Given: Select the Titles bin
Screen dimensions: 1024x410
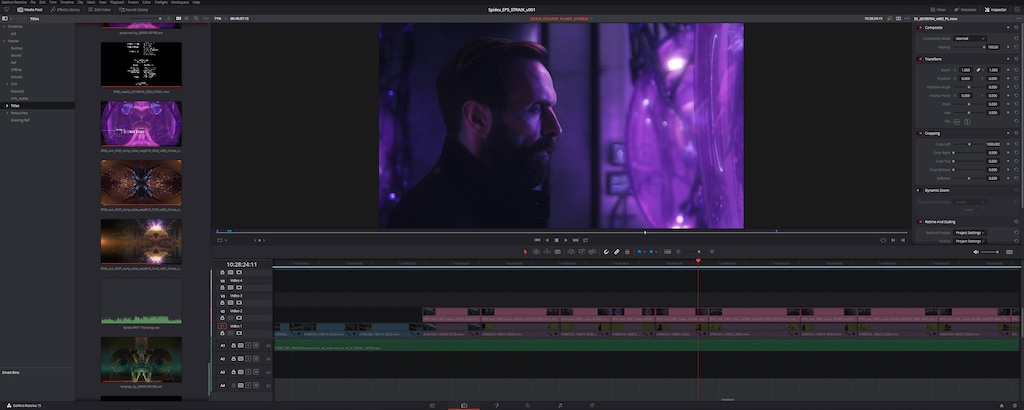Looking at the screenshot, I should point(37,106).
